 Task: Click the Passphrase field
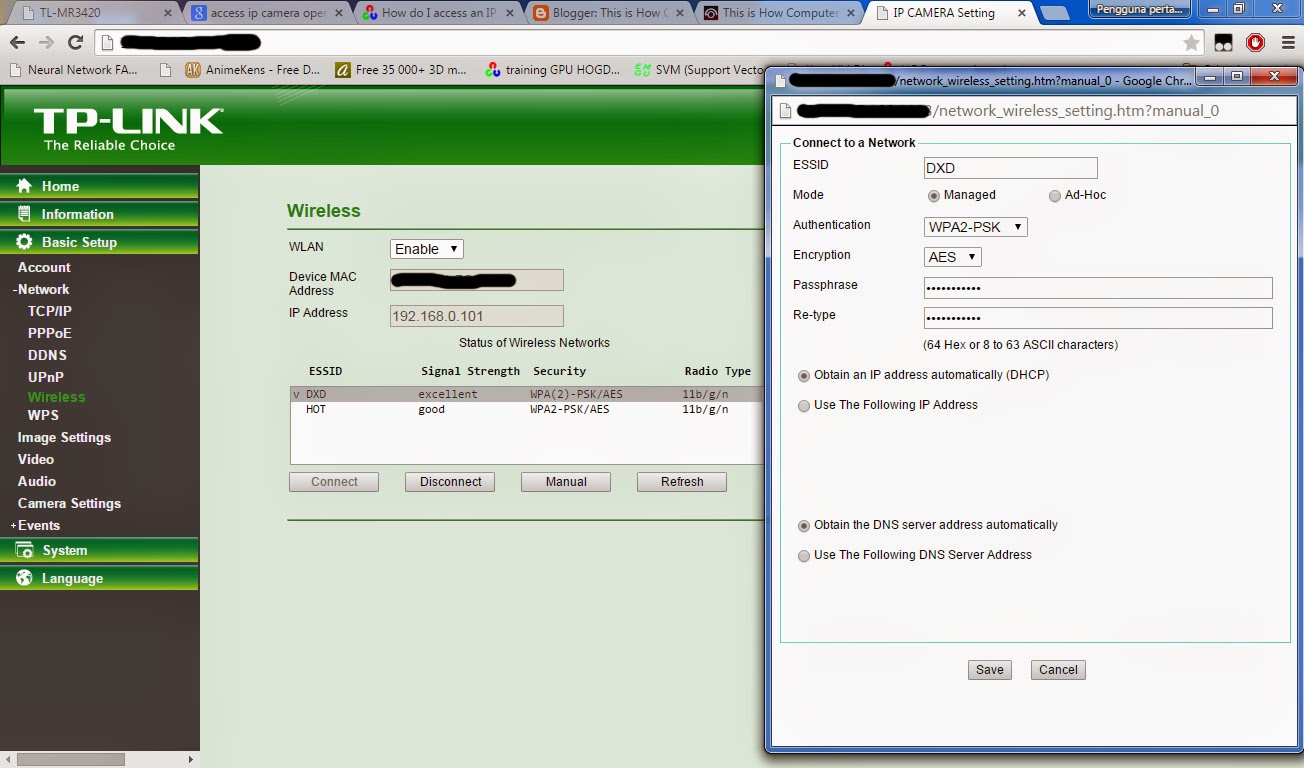point(1098,288)
